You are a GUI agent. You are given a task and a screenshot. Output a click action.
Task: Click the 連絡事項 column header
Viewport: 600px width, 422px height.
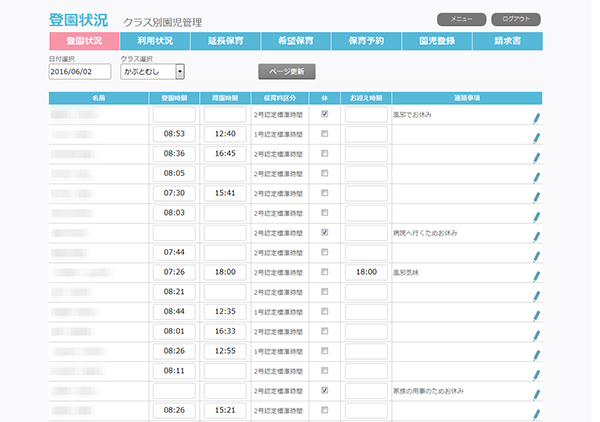pyautogui.click(x=467, y=98)
